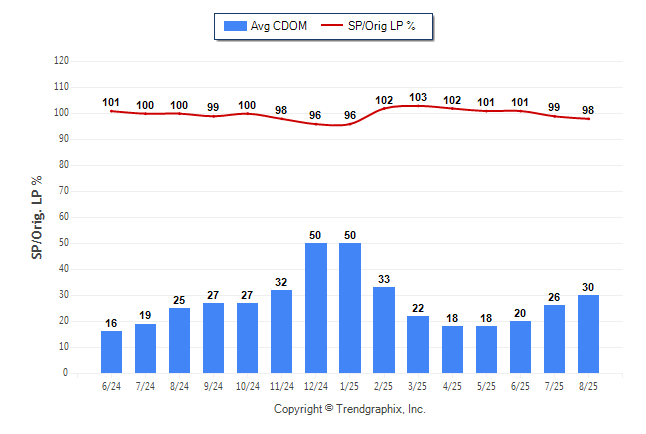Click the line label '98' above 8/25
Viewport: 646px width, 434px height.
(x=588, y=110)
